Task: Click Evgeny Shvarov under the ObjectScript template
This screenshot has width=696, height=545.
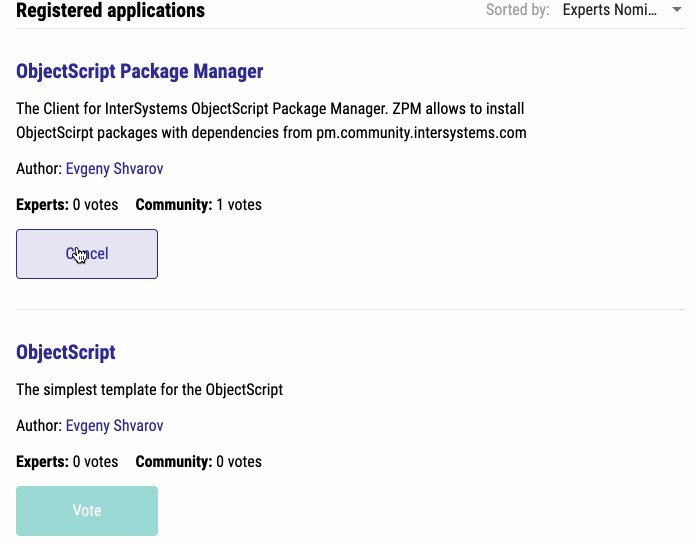Action: click(114, 426)
